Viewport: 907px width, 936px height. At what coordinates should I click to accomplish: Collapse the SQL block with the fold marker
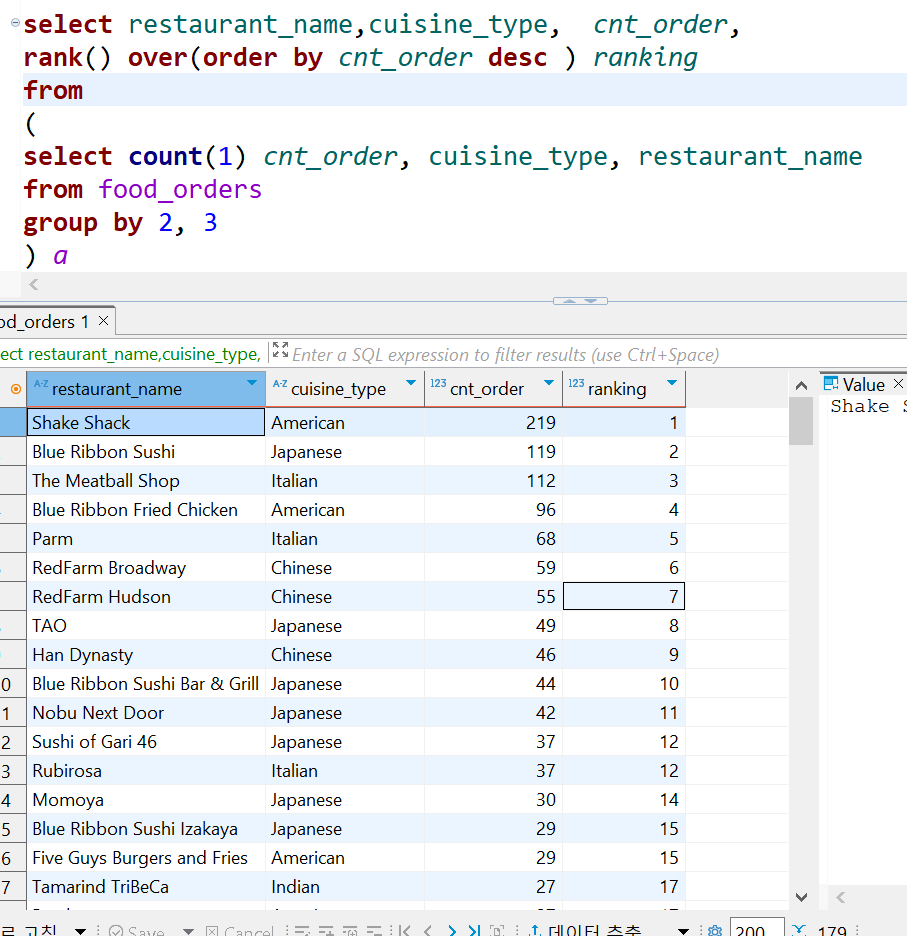tap(16, 23)
